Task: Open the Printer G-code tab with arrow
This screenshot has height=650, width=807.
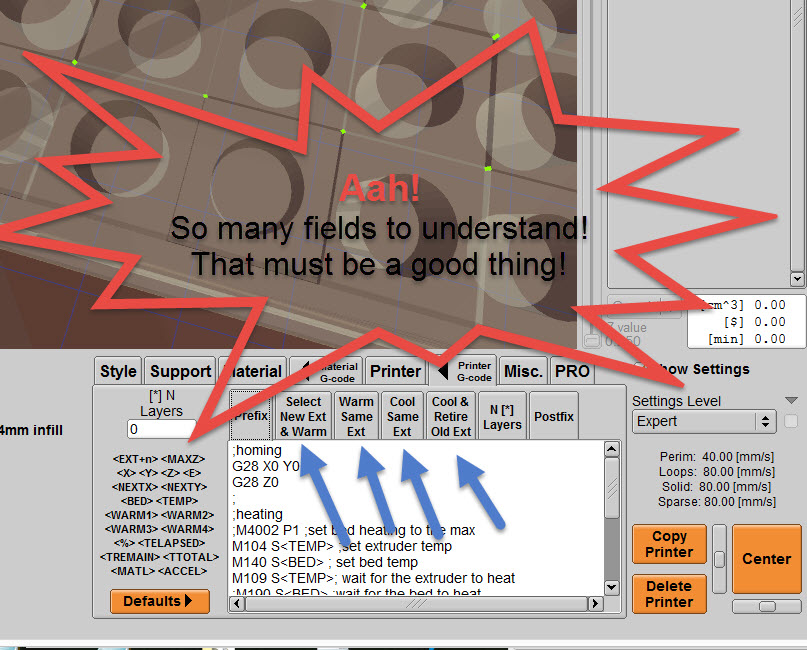Action: [464, 371]
